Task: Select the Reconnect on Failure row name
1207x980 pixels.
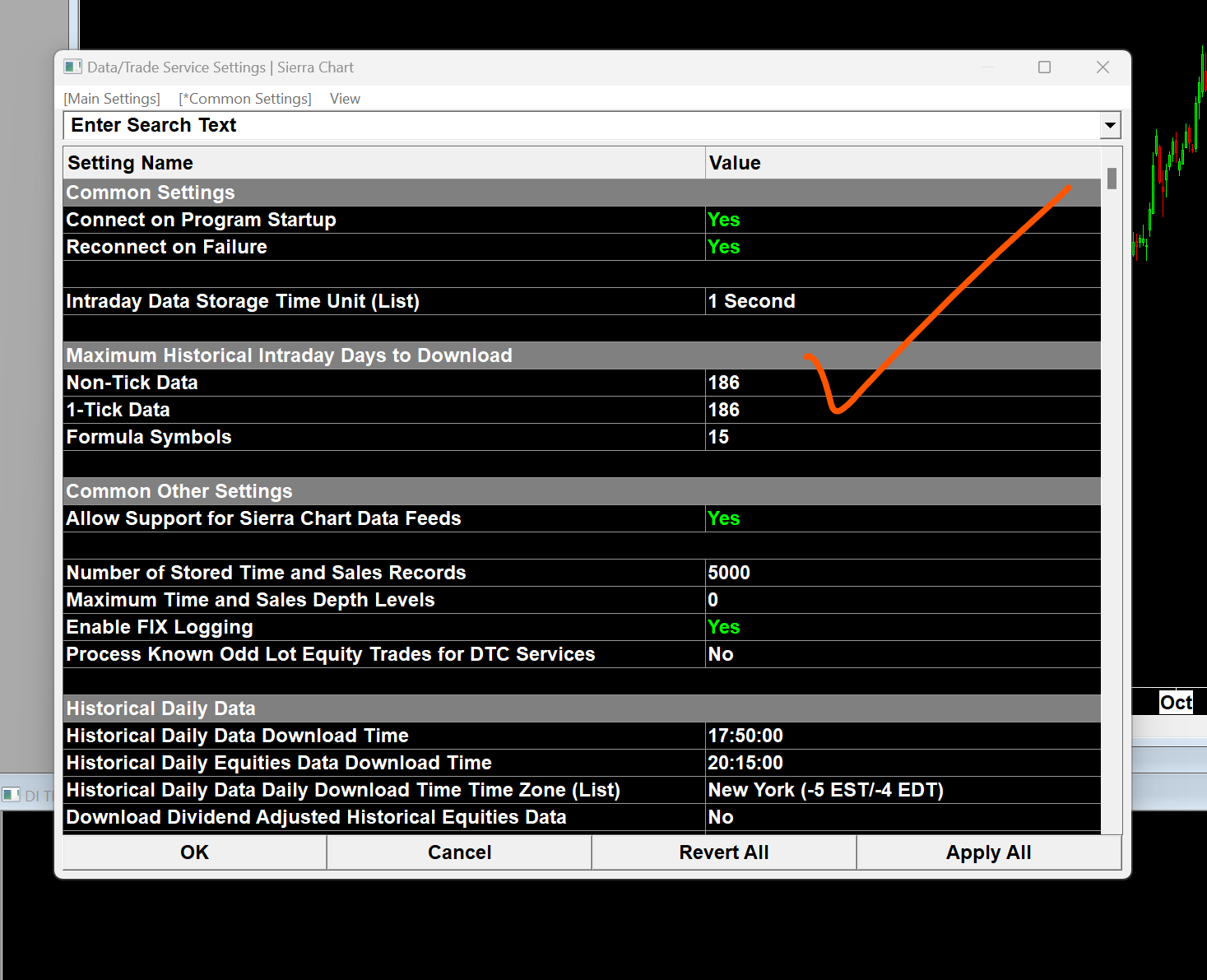Action: coord(384,247)
